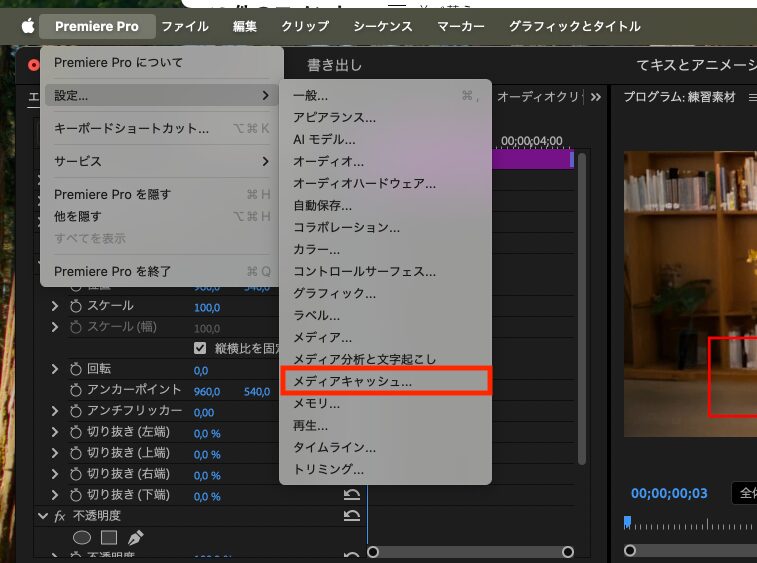
Task: Expand the アンチフリッカー property
Action: click(55, 411)
